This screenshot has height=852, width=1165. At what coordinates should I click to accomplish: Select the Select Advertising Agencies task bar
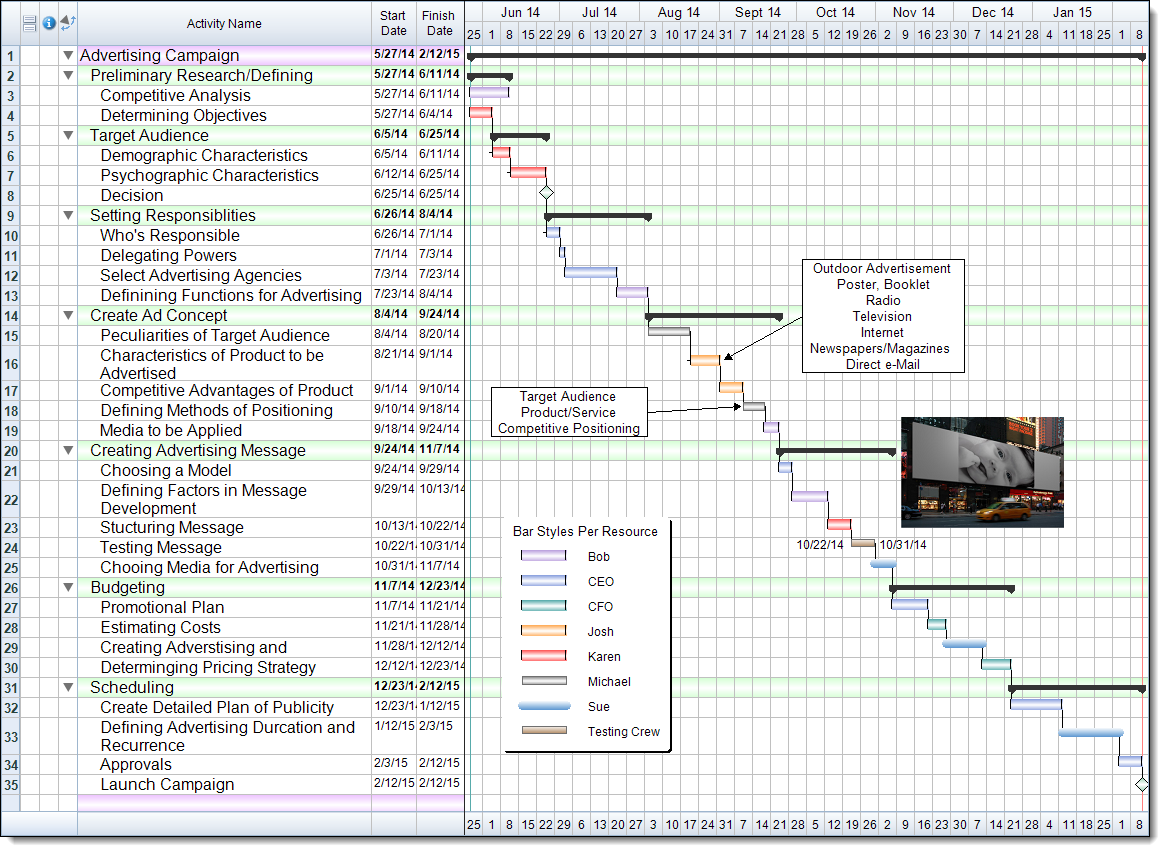(590, 272)
